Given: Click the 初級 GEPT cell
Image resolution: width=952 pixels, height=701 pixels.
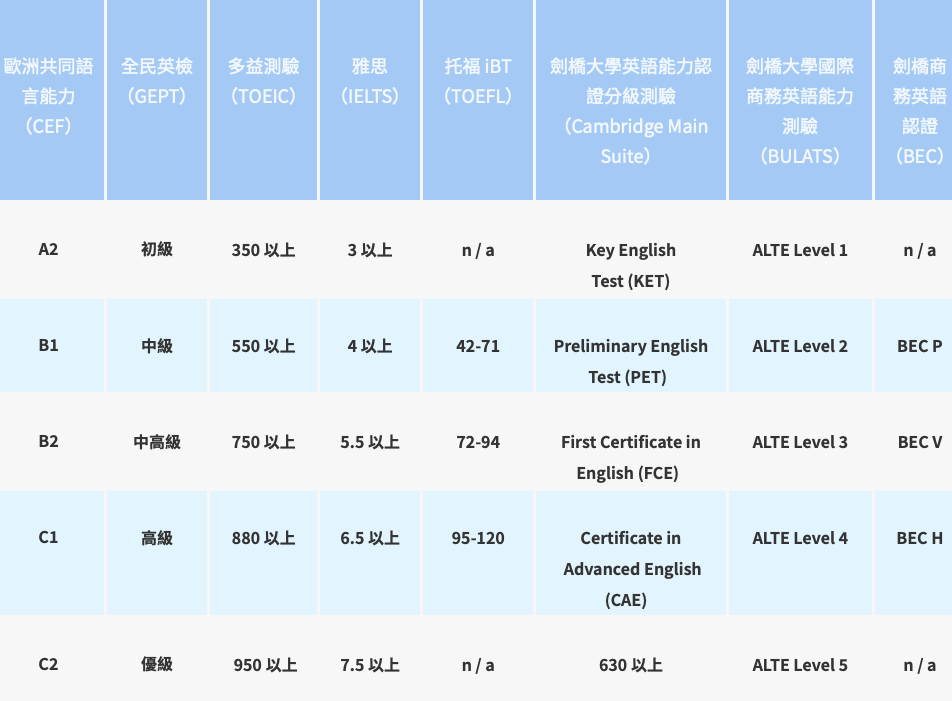Looking at the screenshot, I should pyautogui.click(x=157, y=249).
